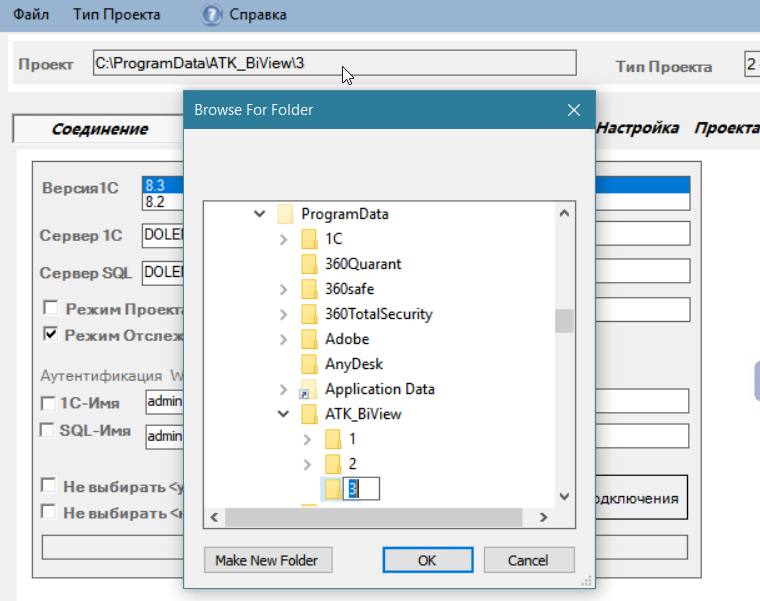
Task: Open the Тип Проекта menu
Action: (117, 15)
